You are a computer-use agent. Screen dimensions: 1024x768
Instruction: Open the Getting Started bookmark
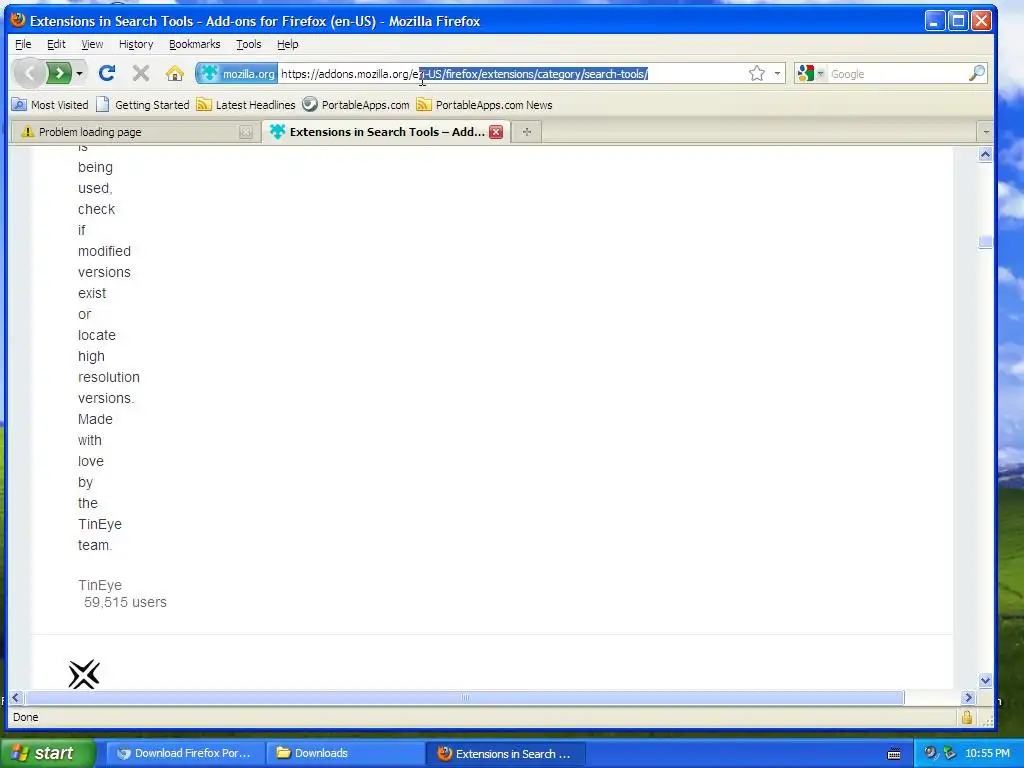142,104
